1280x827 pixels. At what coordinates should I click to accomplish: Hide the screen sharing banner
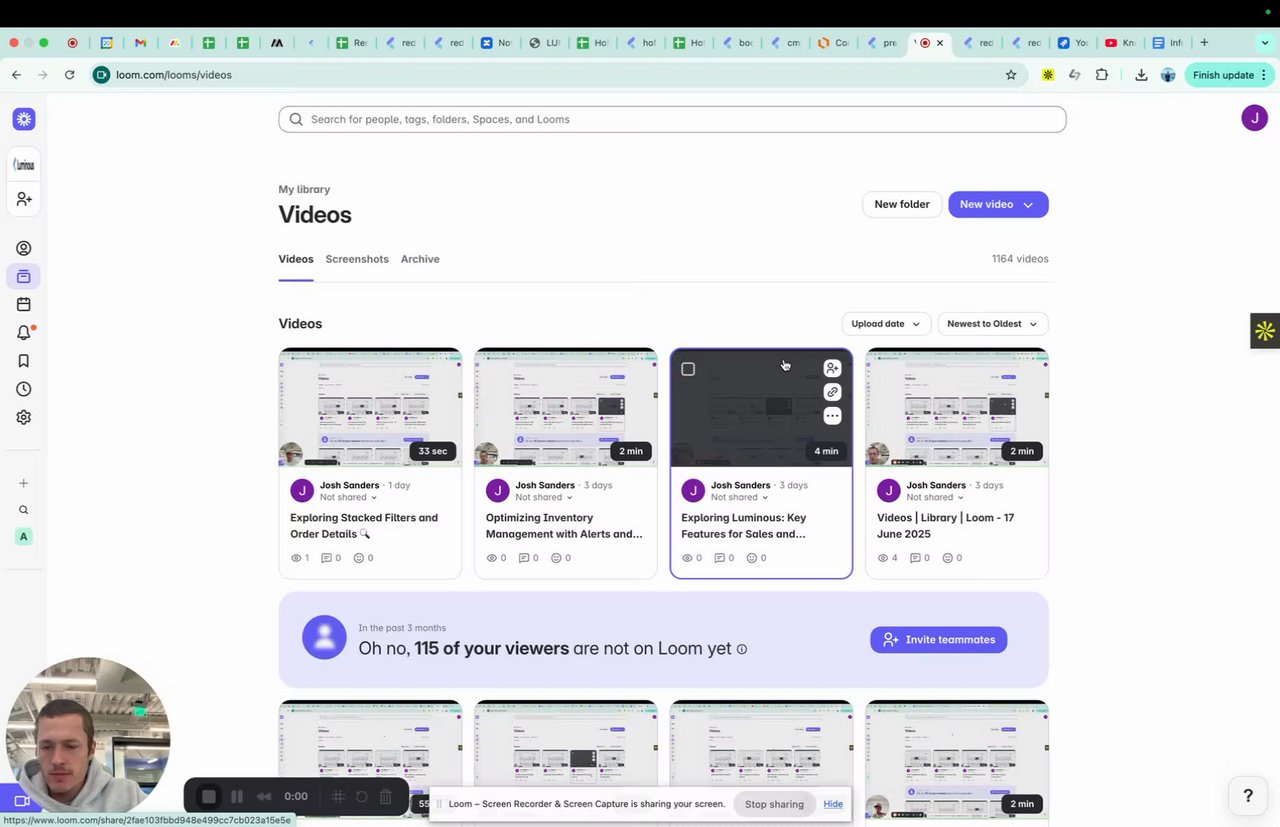[833, 804]
